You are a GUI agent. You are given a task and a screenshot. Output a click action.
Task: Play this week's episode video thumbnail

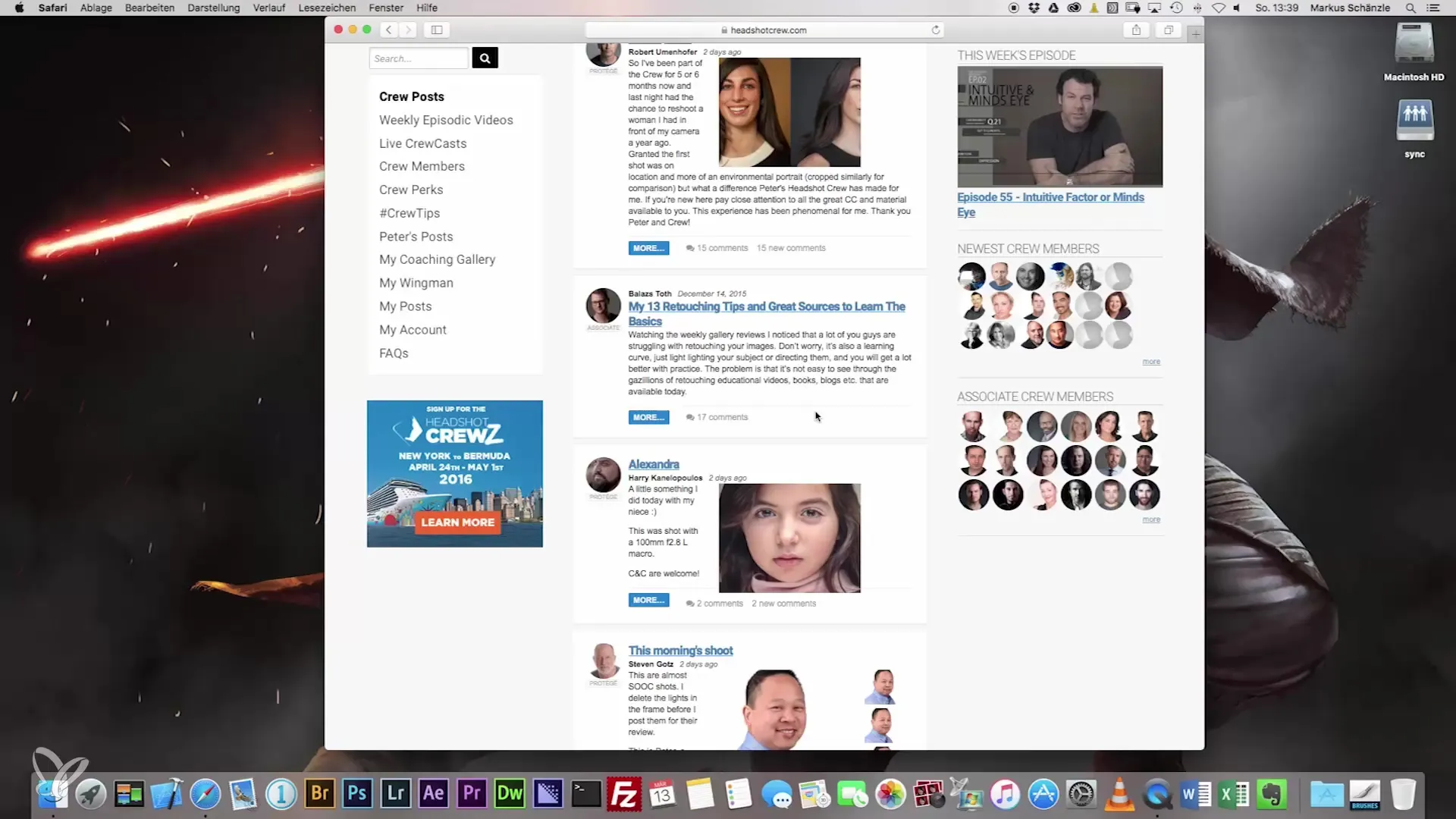pos(1059,127)
